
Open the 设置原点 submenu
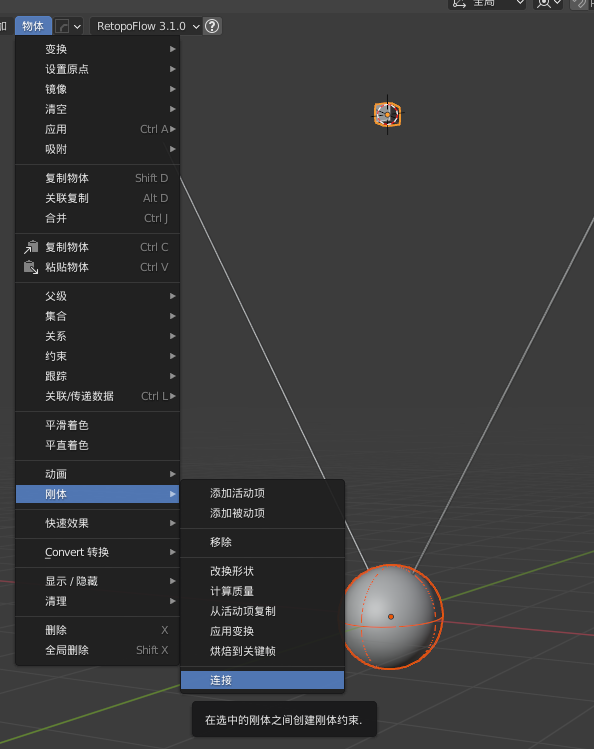click(97, 69)
